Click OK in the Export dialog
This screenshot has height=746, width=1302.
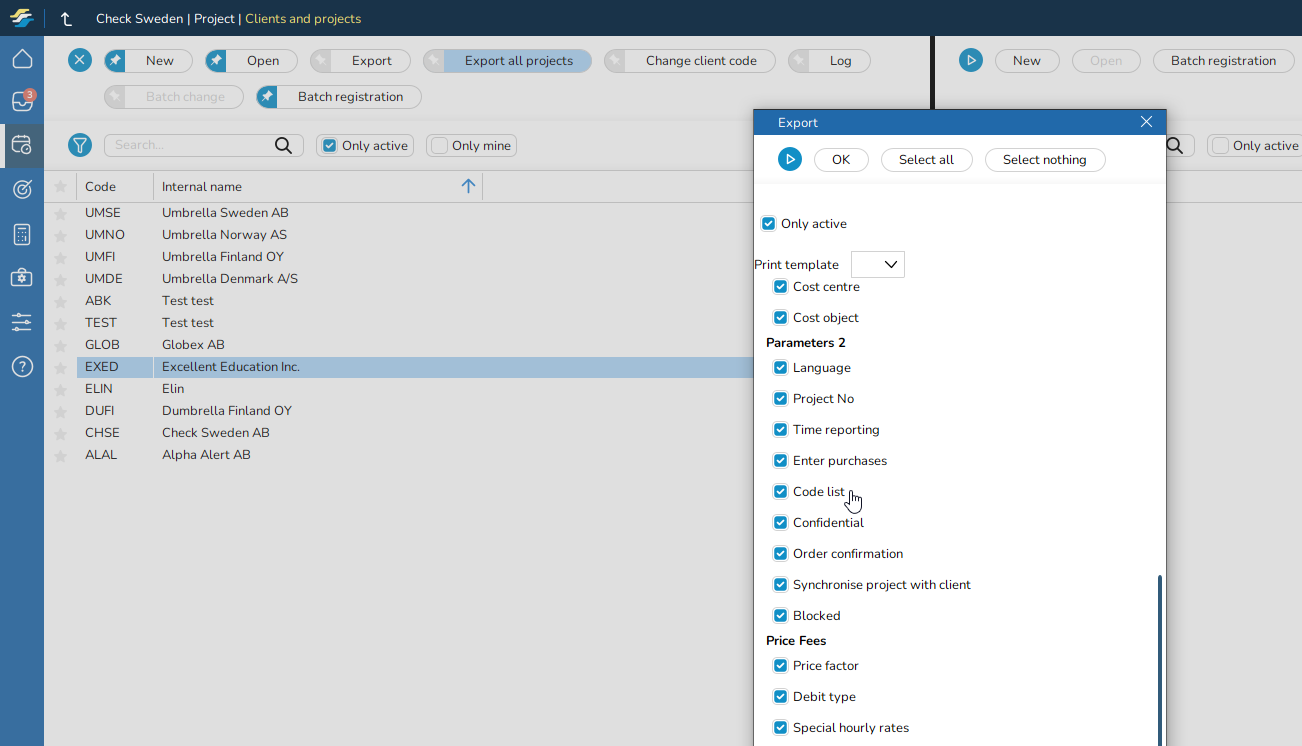pos(841,160)
